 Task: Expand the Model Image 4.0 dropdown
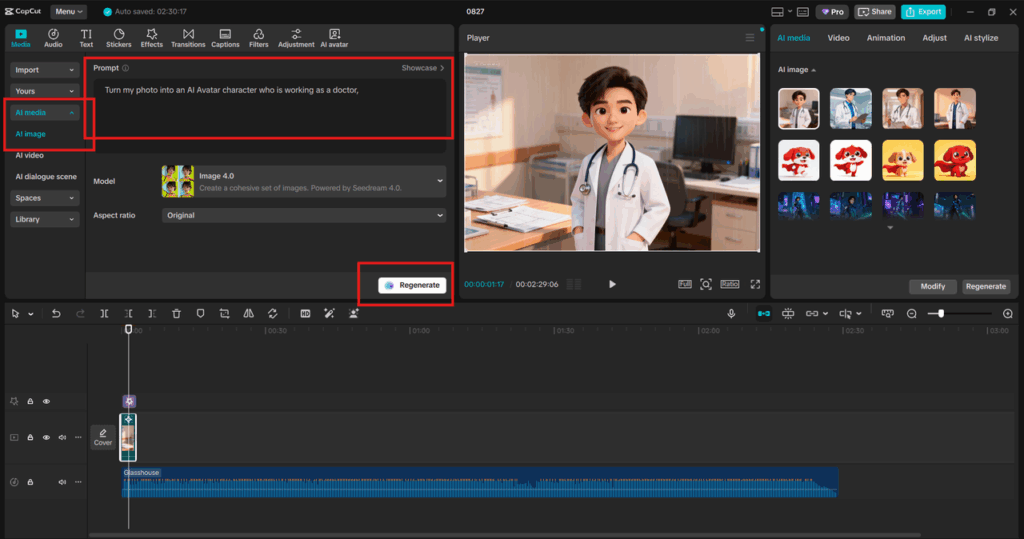440,181
